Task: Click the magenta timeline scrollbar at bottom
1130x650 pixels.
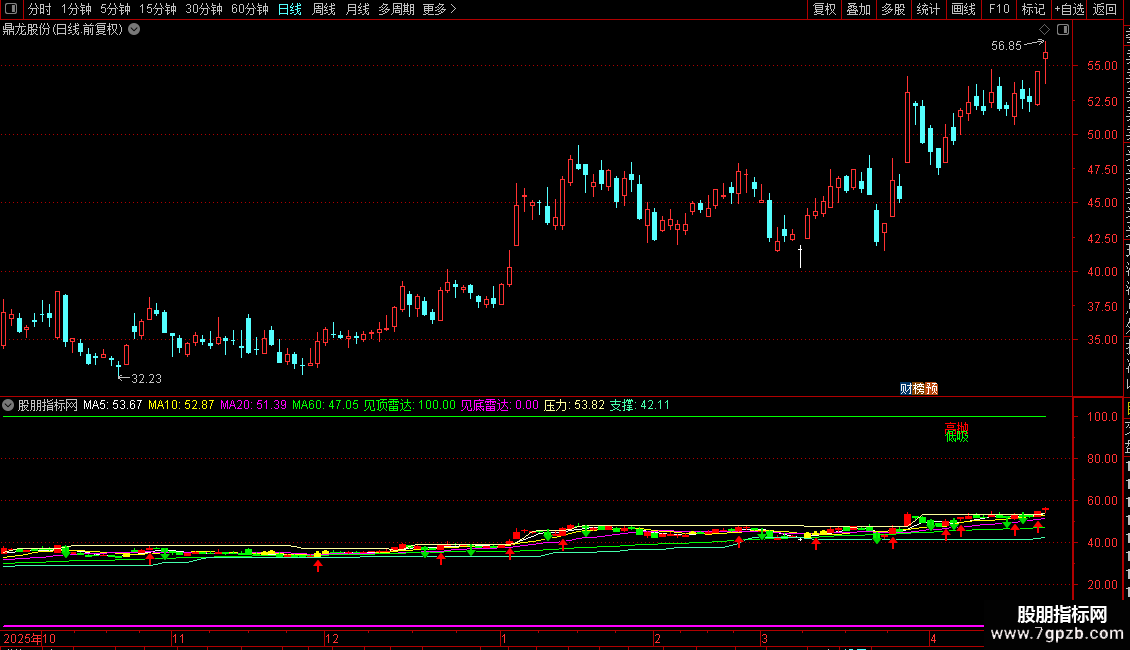Action: [x=492, y=626]
